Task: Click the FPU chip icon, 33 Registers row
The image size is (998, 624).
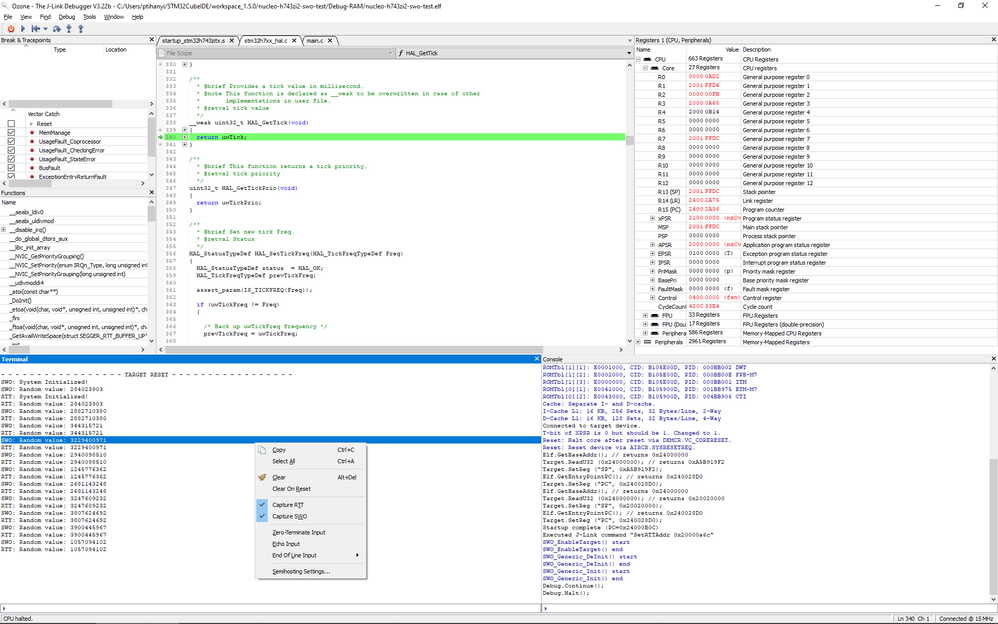Action: click(x=655, y=315)
